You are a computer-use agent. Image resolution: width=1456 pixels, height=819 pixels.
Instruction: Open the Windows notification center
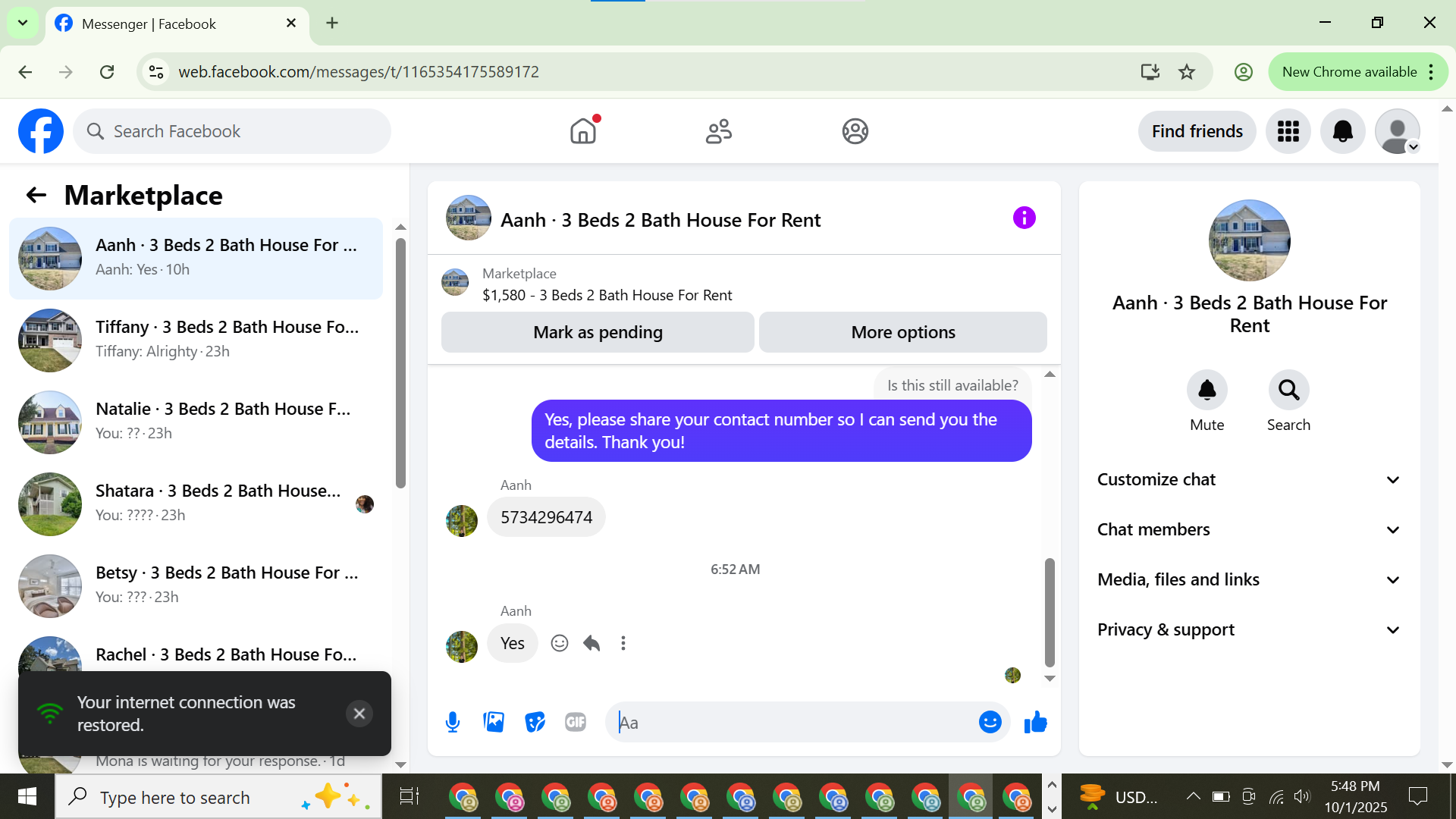[1417, 797]
